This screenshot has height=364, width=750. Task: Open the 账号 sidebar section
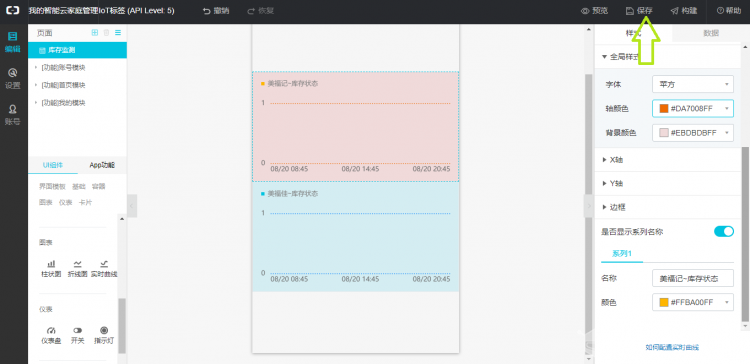coord(13,115)
